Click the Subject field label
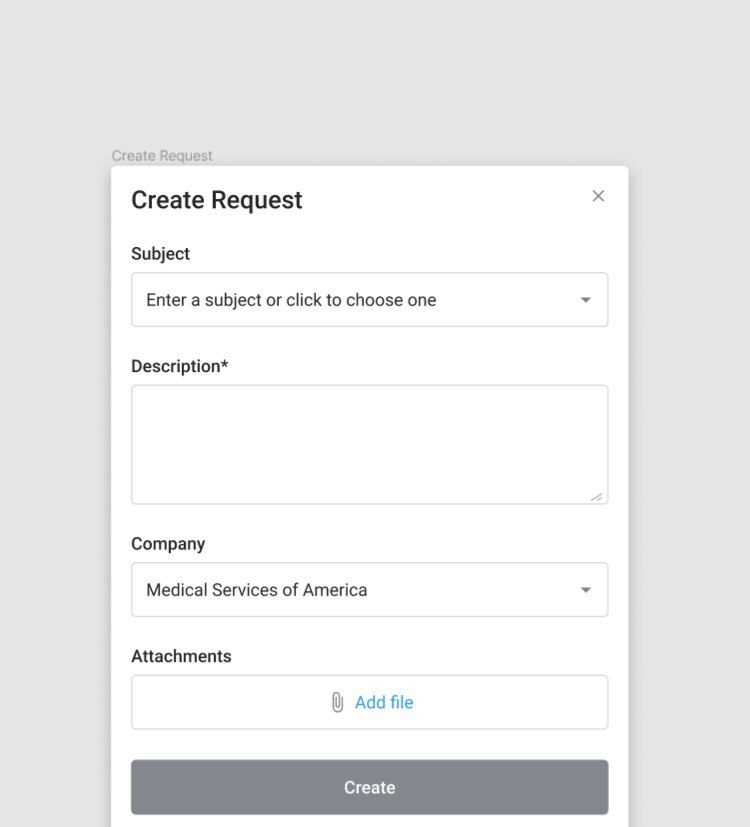 coord(160,254)
